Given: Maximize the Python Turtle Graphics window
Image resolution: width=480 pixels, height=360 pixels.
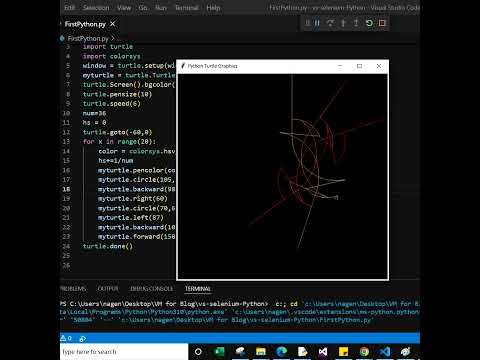Looking at the screenshot, I should pos(359,66).
